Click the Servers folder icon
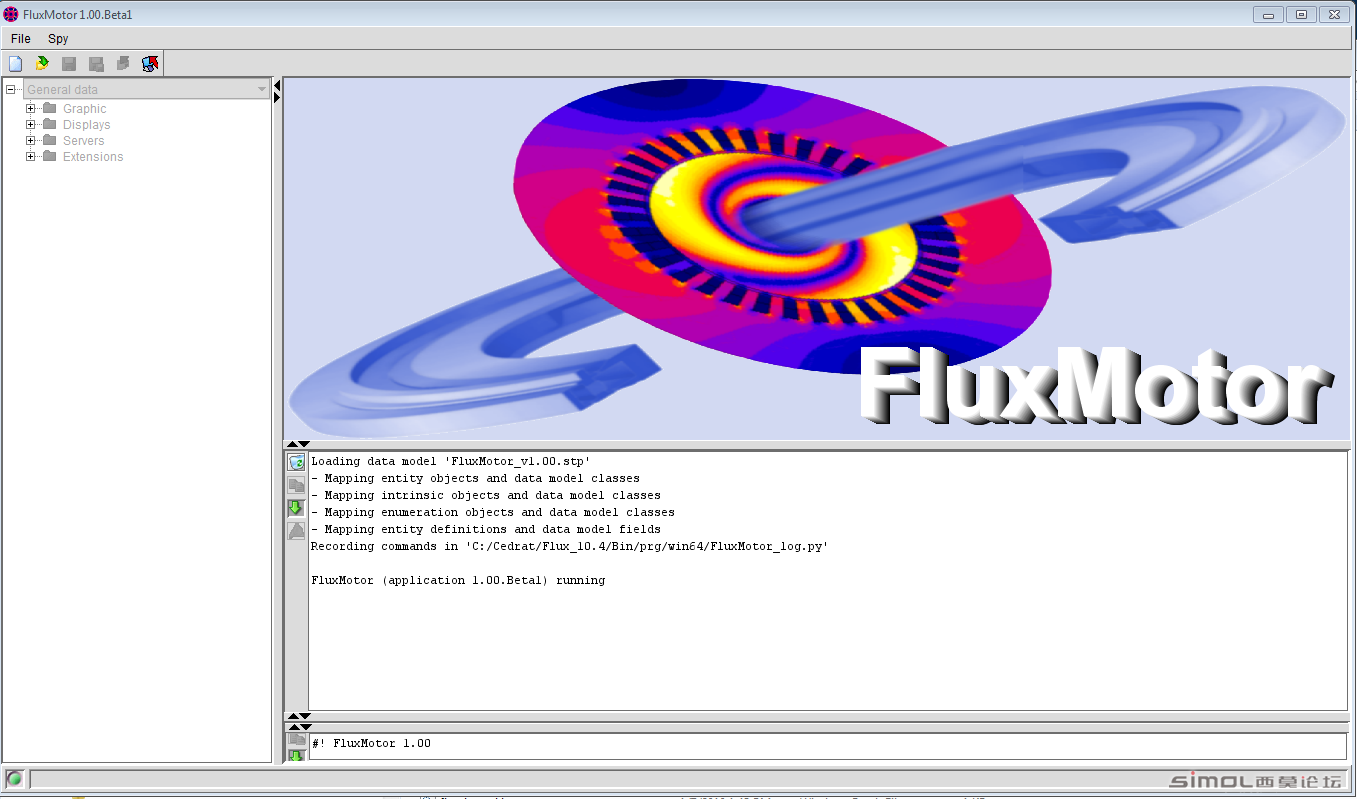1357x799 pixels. pyautogui.click(x=49, y=141)
